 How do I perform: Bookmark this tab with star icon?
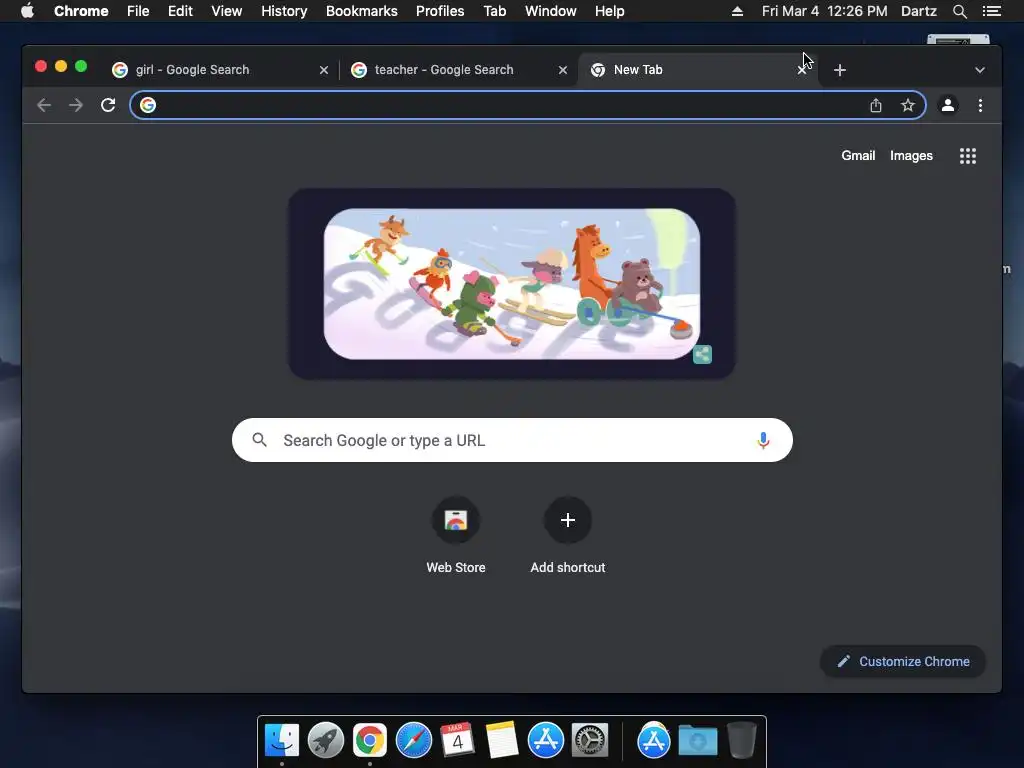[908, 105]
